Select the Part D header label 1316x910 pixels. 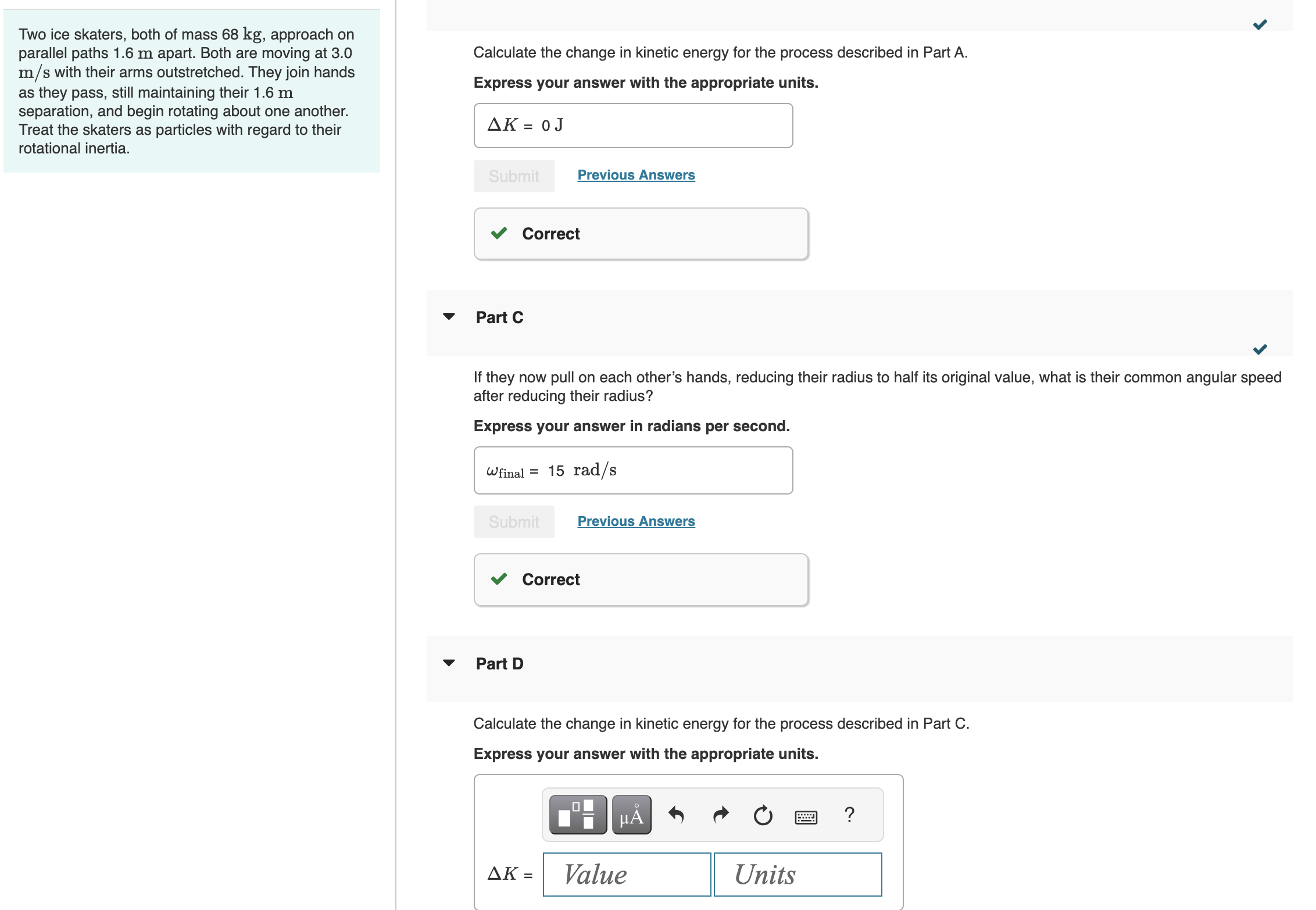coord(499,663)
